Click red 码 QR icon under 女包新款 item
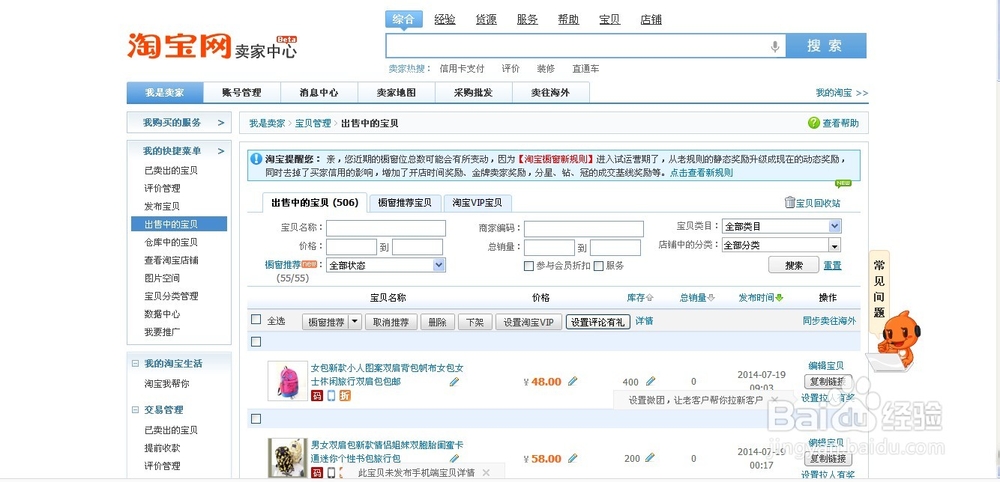Image resolution: width=1000 pixels, height=482 pixels. (317, 396)
